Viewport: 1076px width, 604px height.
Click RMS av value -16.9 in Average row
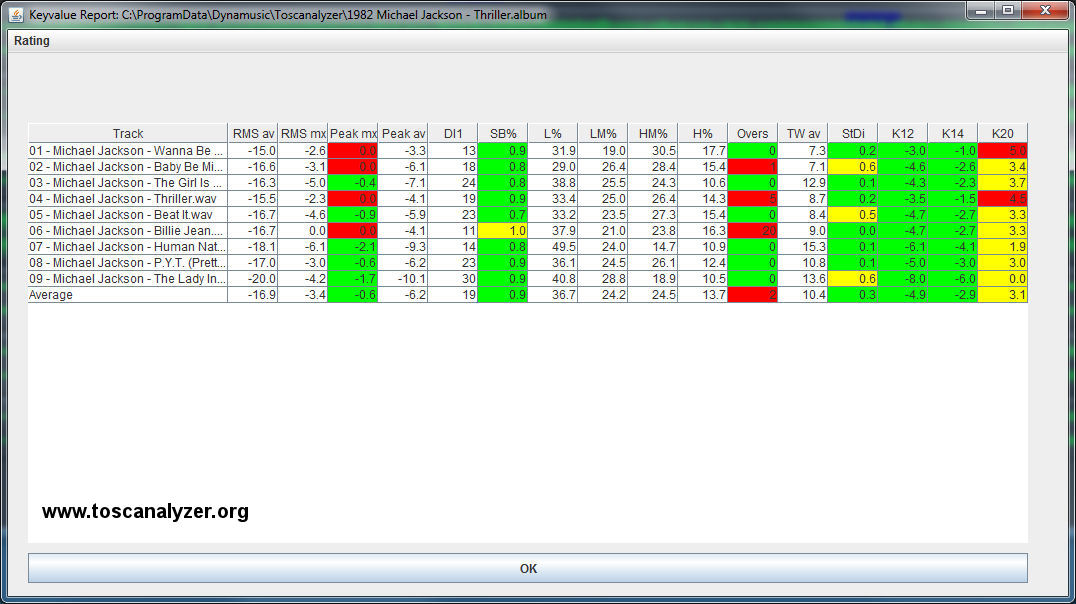[x=253, y=295]
